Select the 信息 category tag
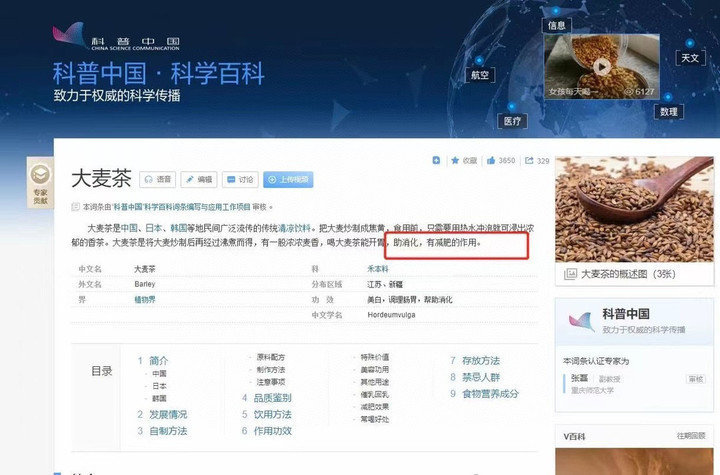 coord(557,25)
